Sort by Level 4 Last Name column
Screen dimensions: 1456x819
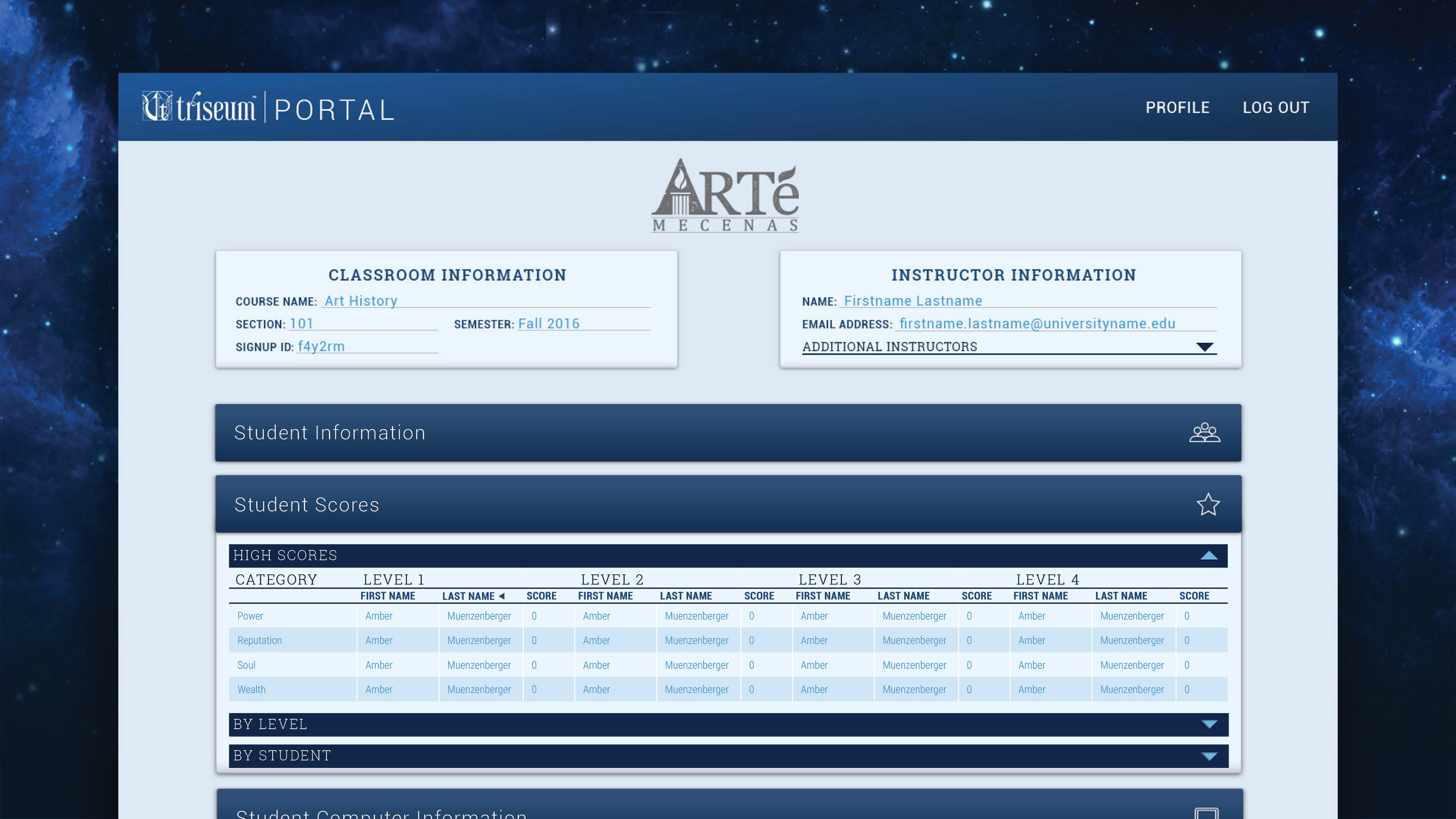coord(1121,596)
